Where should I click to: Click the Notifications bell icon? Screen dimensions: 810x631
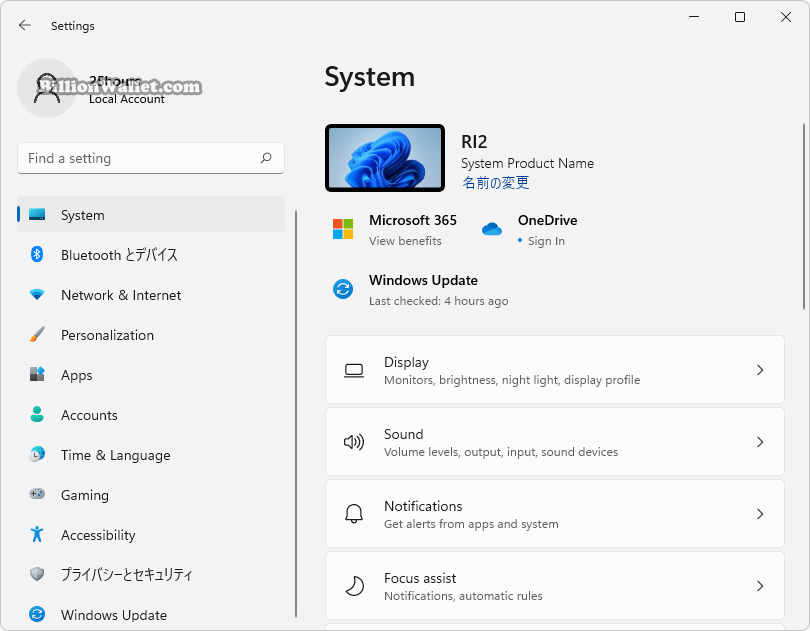[x=354, y=514]
